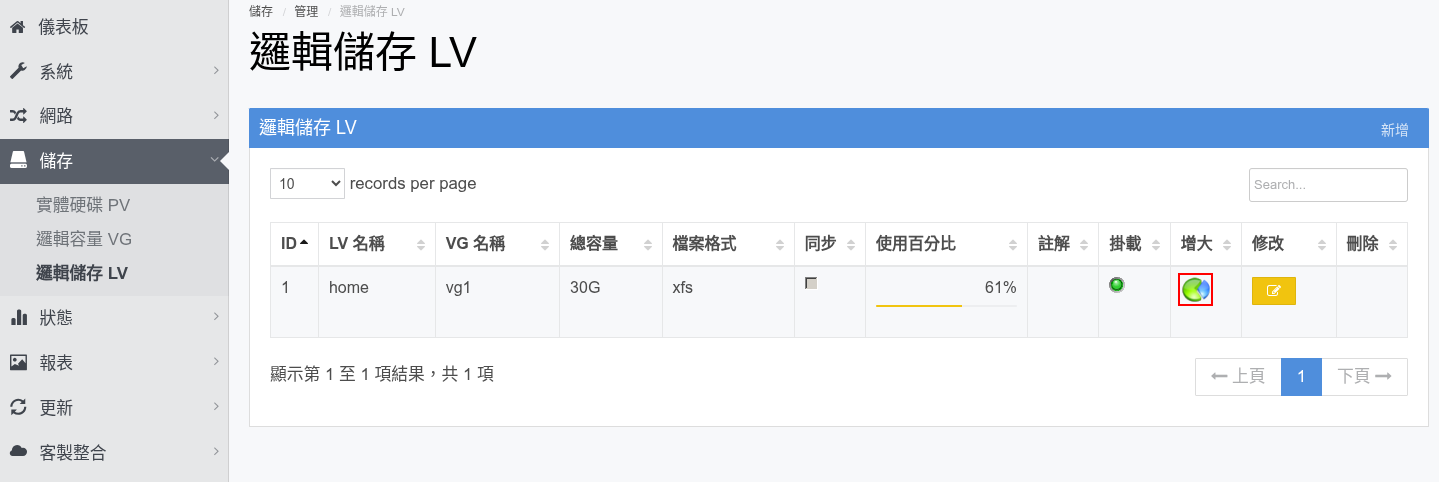The height and width of the screenshot is (482, 1439).
Task: Click the yellow edit button for home
Action: click(1273, 291)
